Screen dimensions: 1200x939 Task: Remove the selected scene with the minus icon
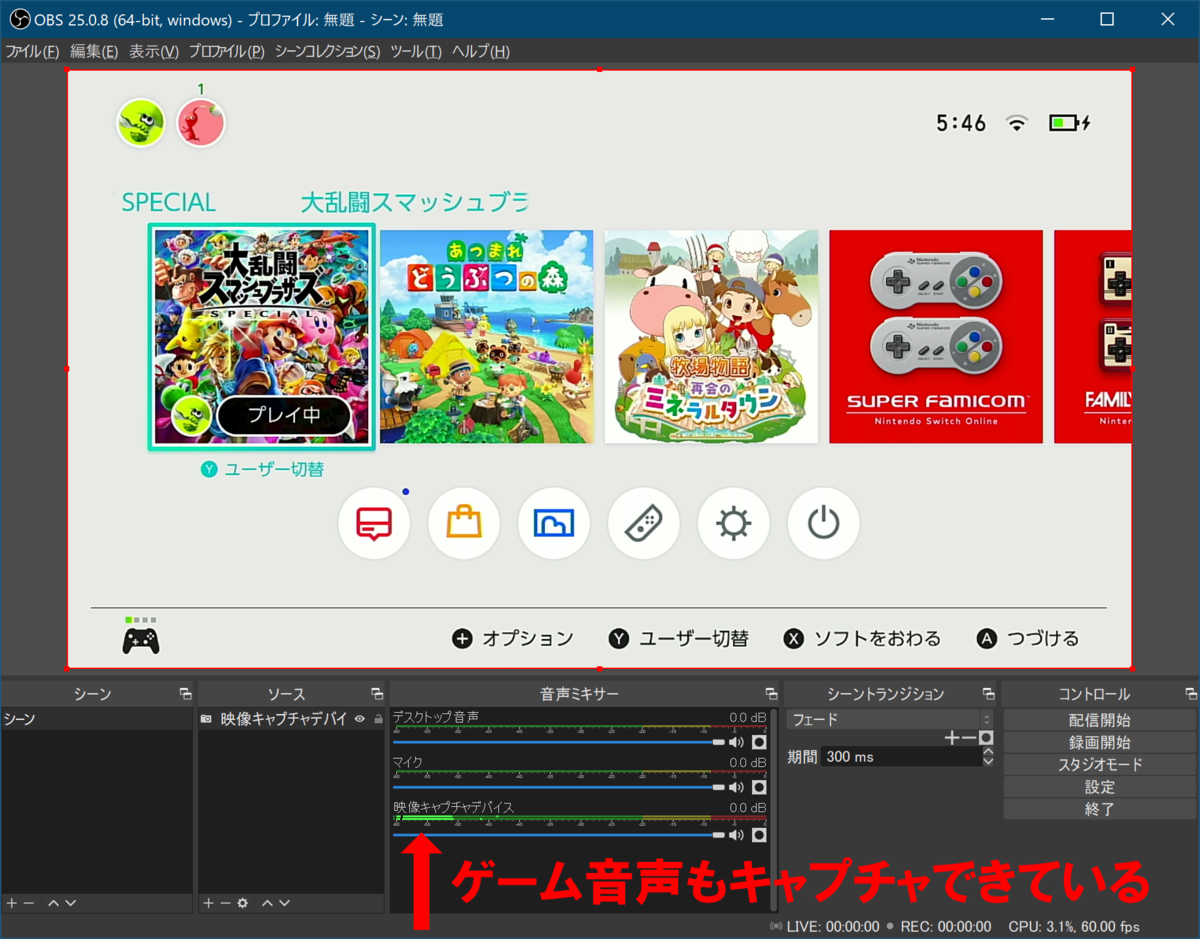[28, 903]
